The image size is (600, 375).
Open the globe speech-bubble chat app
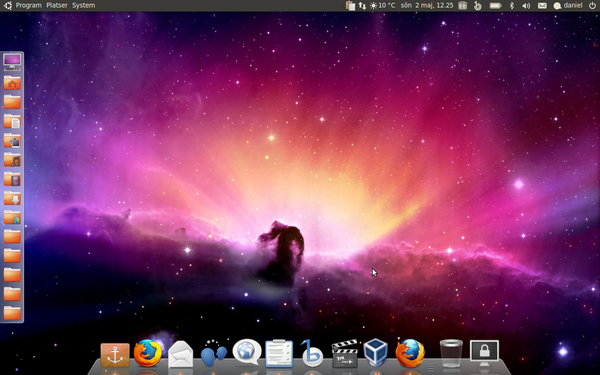coord(247,352)
